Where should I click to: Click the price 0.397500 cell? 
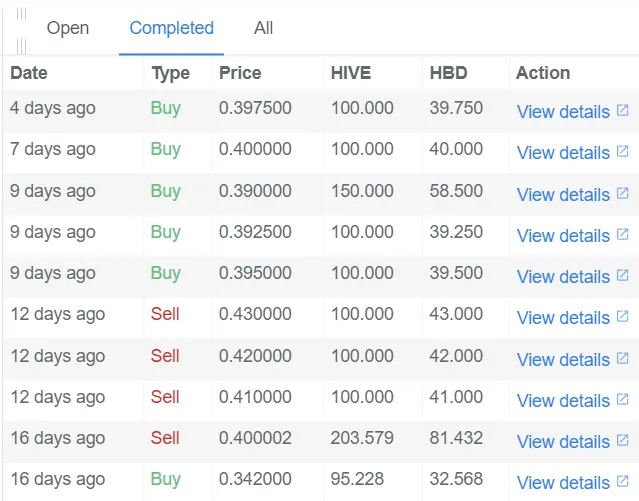click(255, 108)
